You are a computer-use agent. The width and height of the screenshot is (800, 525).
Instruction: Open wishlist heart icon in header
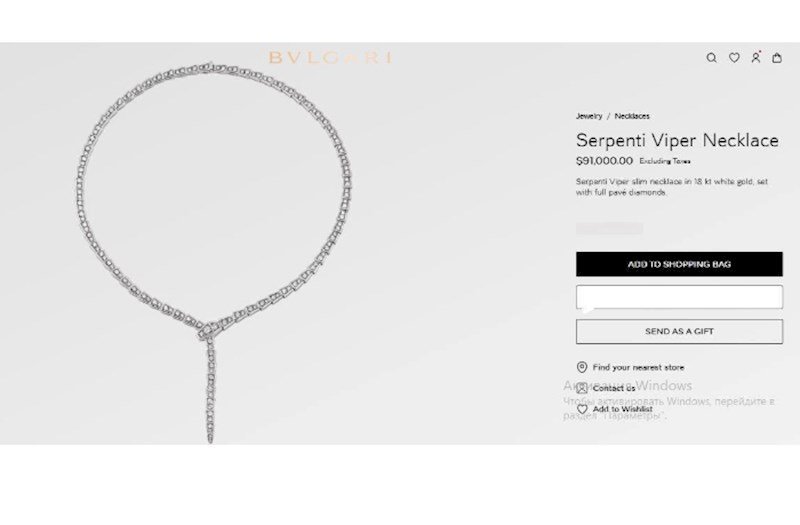click(734, 58)
